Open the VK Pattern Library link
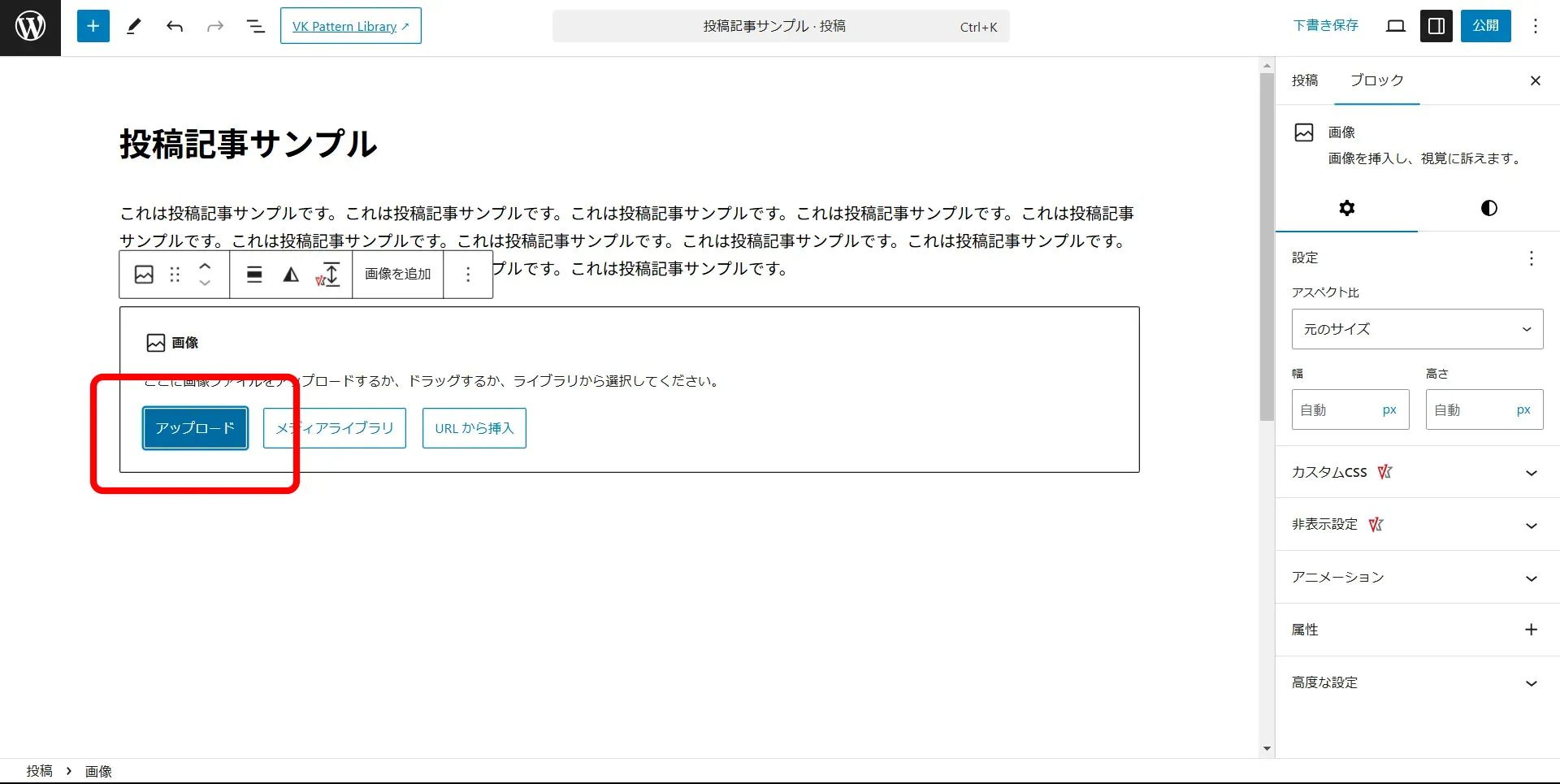Viewport: 1560px width, 784px height. (350, 25)
